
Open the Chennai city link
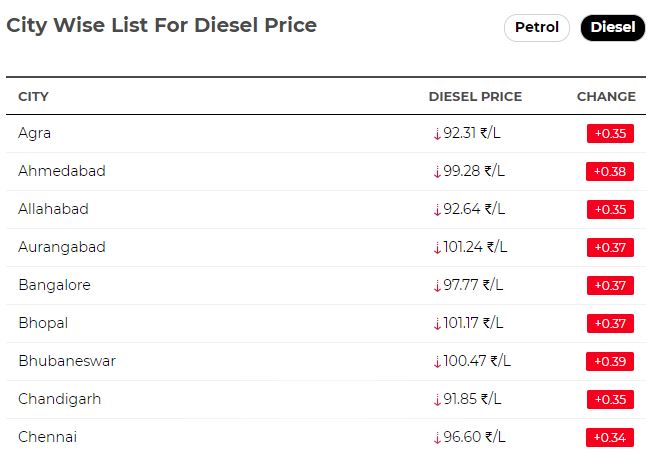coord(47,437)
